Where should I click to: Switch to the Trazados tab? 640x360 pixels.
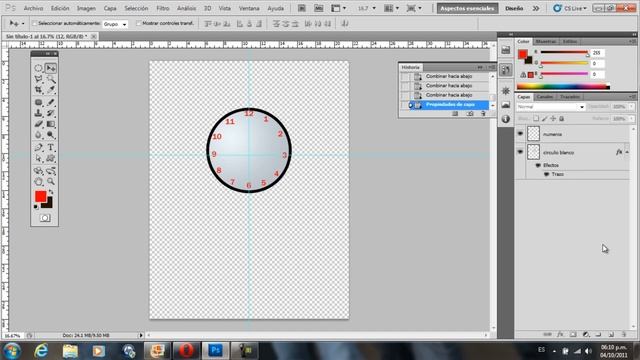coord(569,97)
